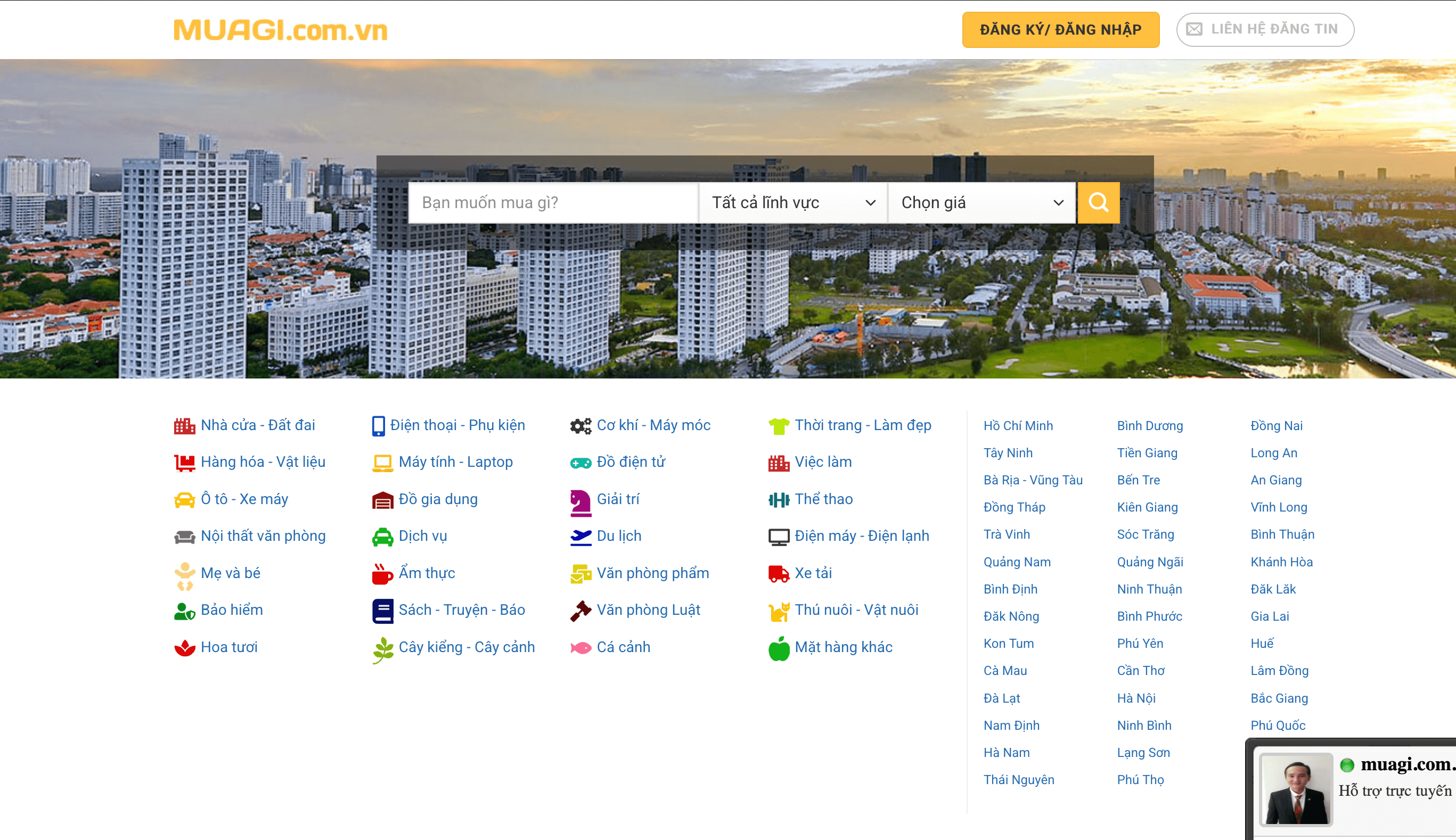Click the Thời trang - Làm đẹp shirt icon
The height and width of the screenshot is (840, 1456).
tap(779, 426)
